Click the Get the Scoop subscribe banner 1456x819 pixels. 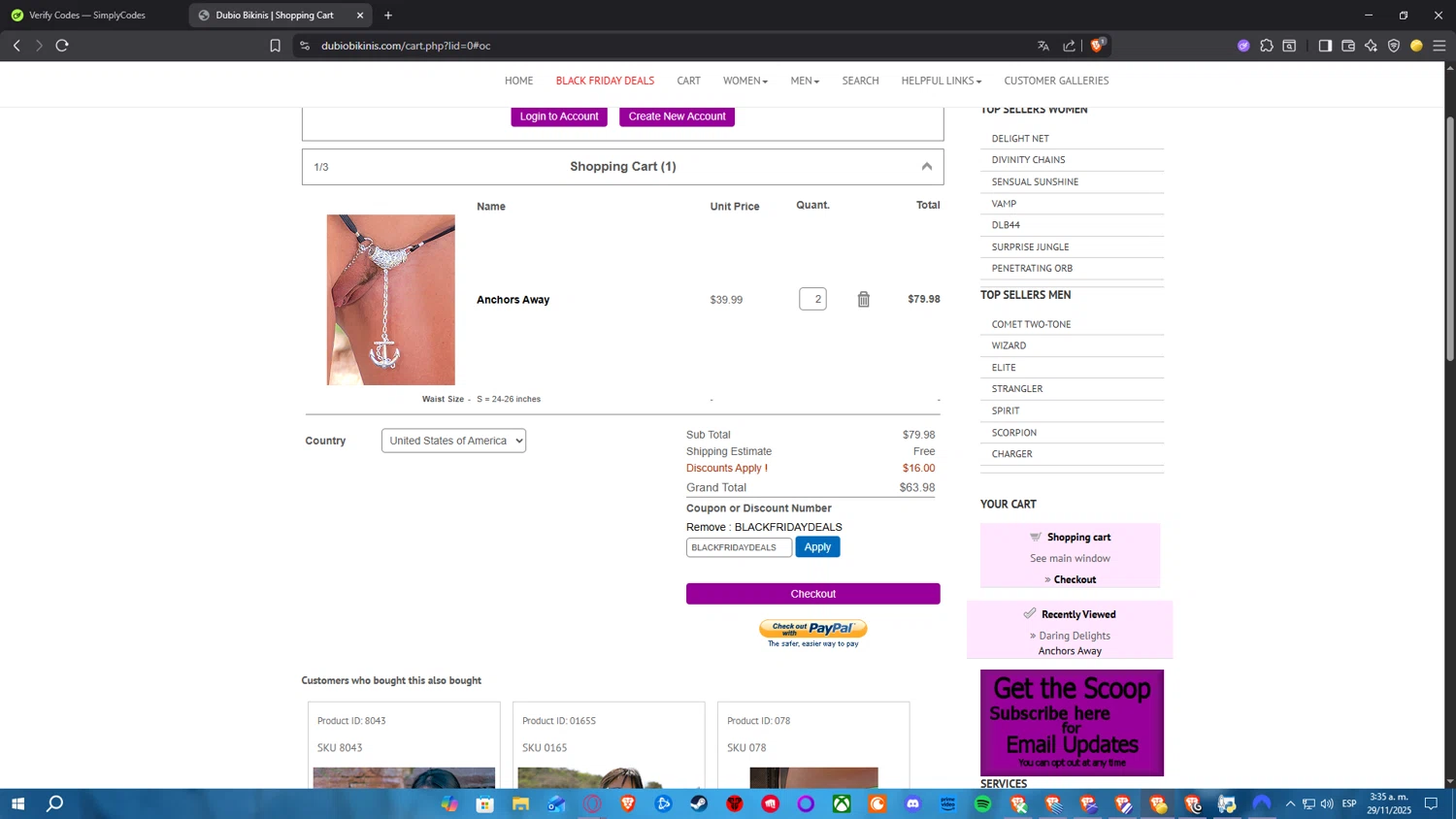(1072, 723)
